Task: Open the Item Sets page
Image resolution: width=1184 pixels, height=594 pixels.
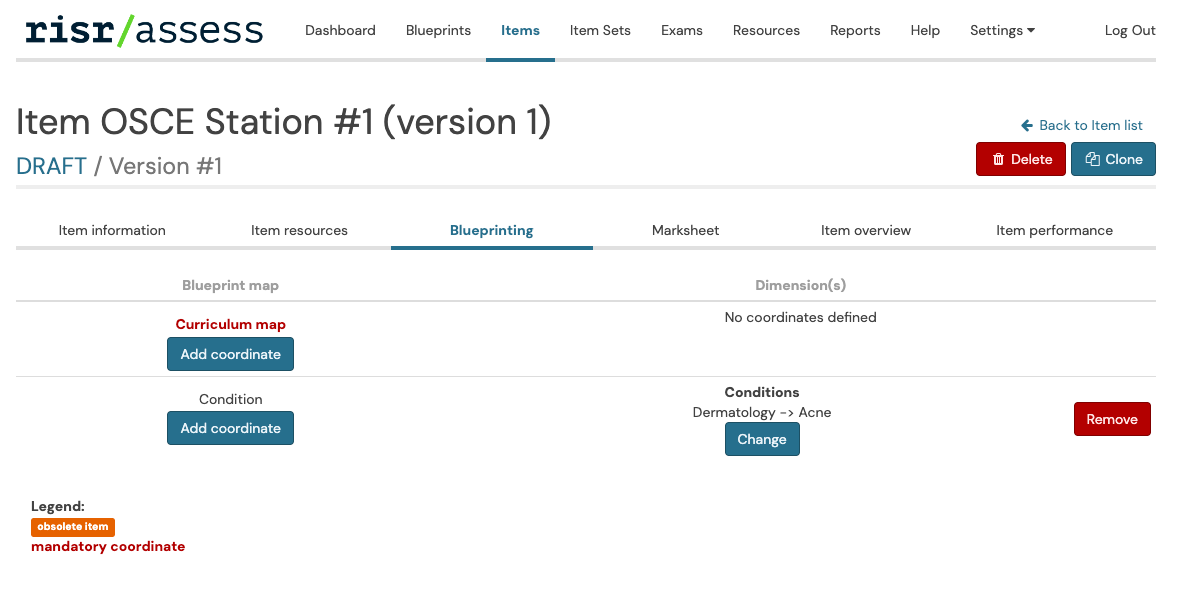Action: [x=600, y=31]
